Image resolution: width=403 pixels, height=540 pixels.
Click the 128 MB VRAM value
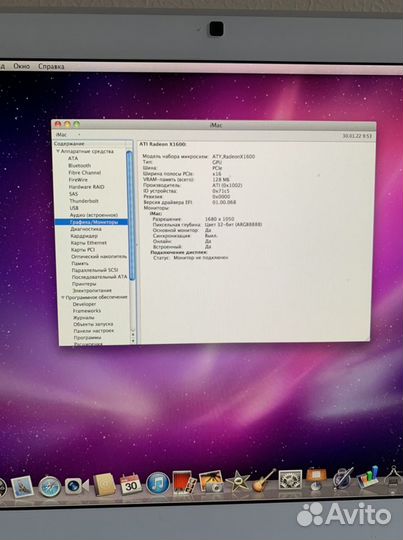(x=221, y=179)
